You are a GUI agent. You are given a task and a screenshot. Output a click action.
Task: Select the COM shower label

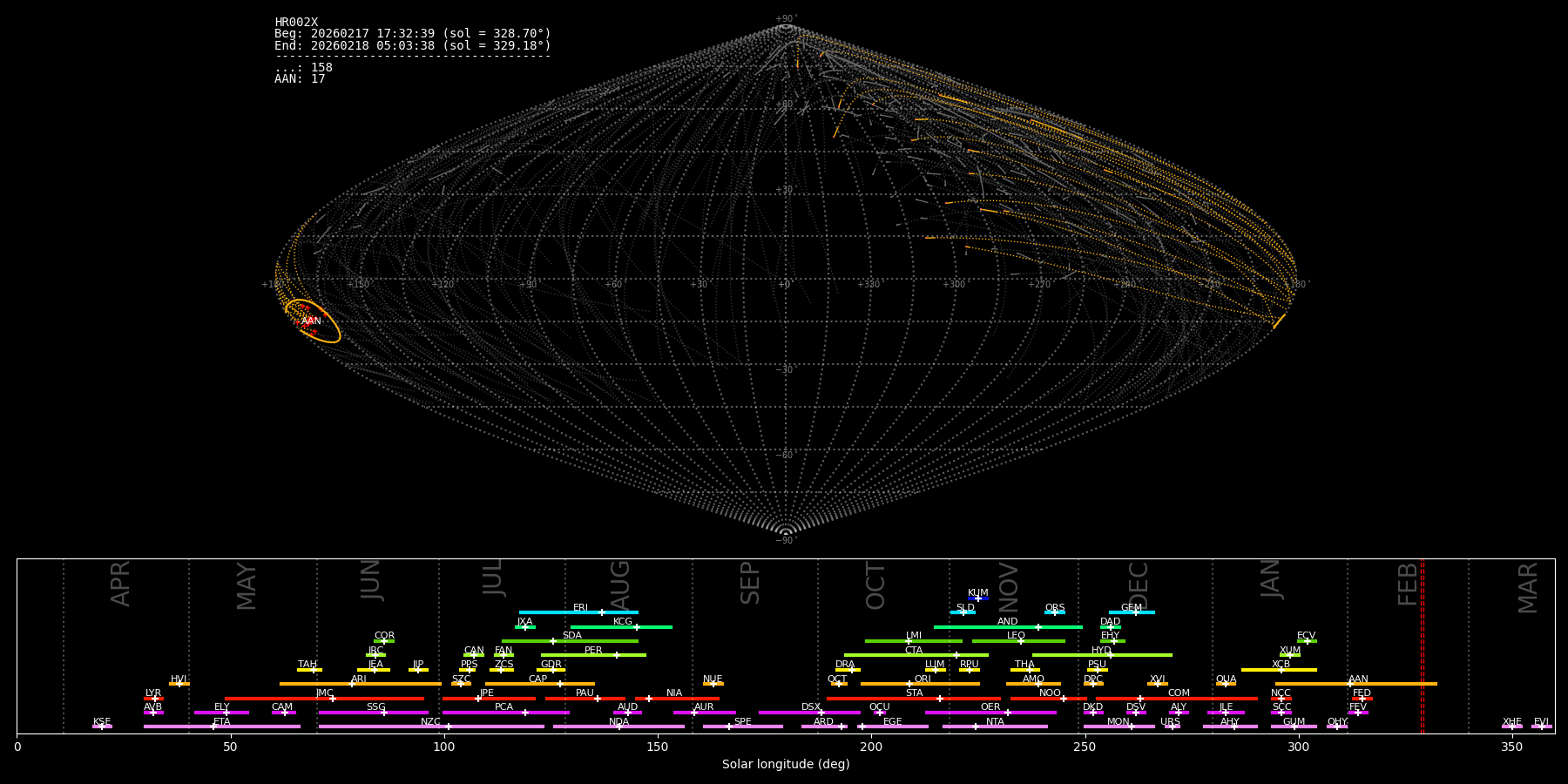(x=1179, y=693)
